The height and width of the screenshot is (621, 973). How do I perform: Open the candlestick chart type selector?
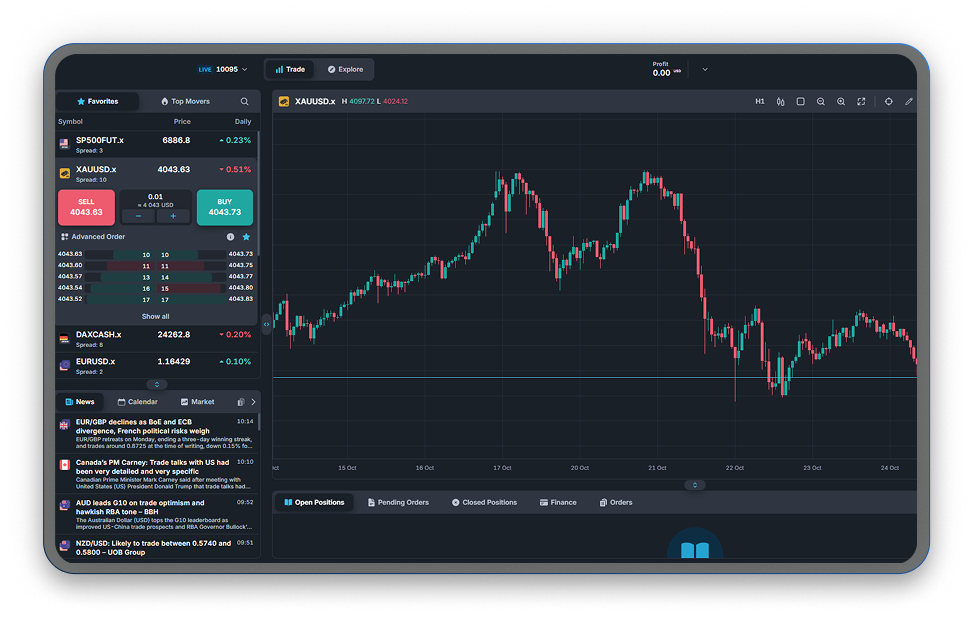point(780,101)
